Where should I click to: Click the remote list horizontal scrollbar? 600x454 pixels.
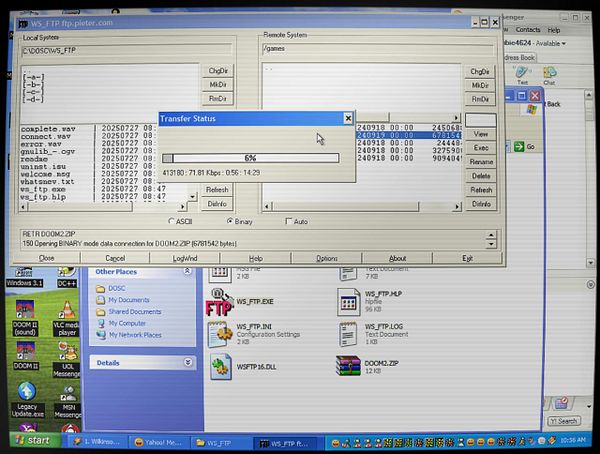[362, 207]
